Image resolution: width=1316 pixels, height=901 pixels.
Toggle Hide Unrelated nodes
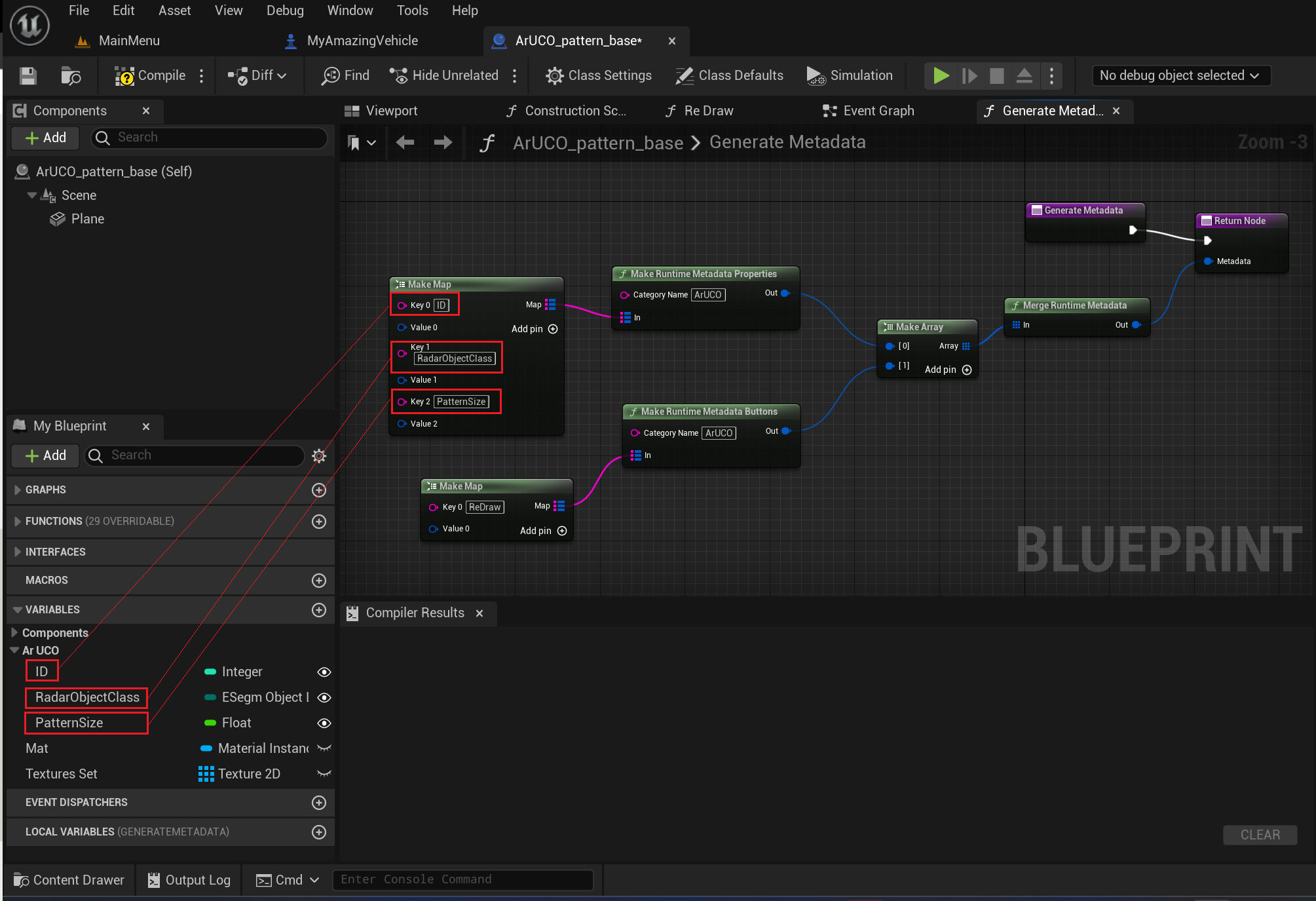[444, 76]
